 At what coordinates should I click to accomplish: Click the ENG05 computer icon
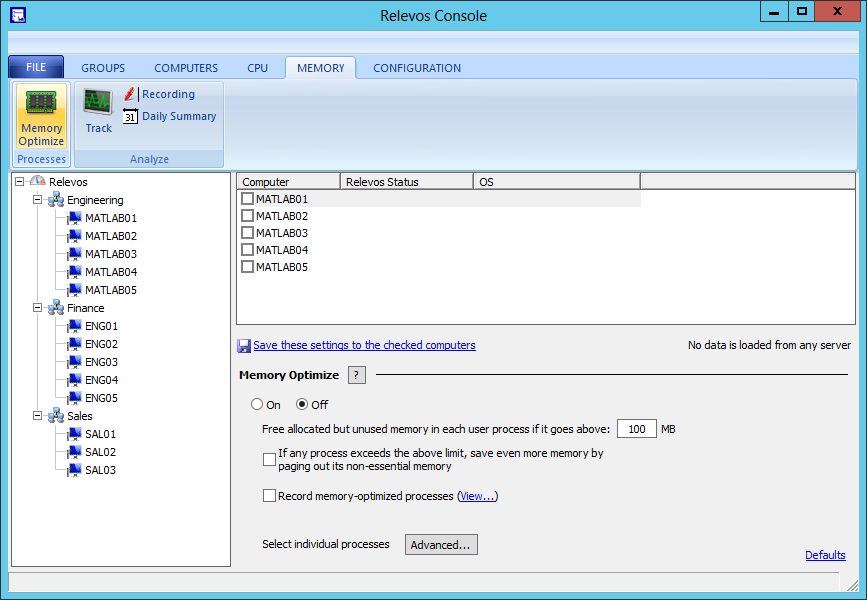(74, 398)
